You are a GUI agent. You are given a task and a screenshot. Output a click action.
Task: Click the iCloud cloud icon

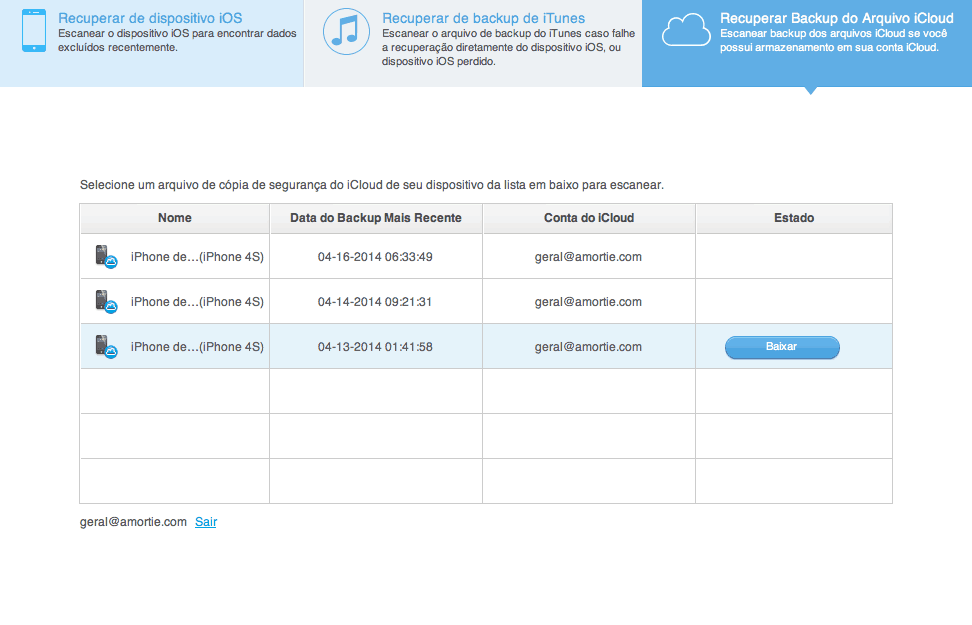coord(686,30)
